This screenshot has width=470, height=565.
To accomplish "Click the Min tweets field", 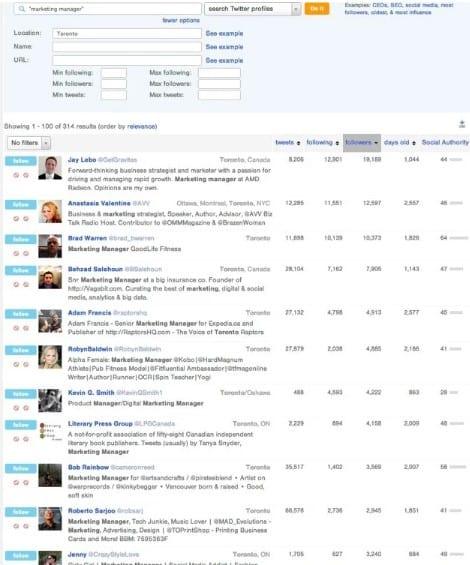I will click(x=114, y=95).
